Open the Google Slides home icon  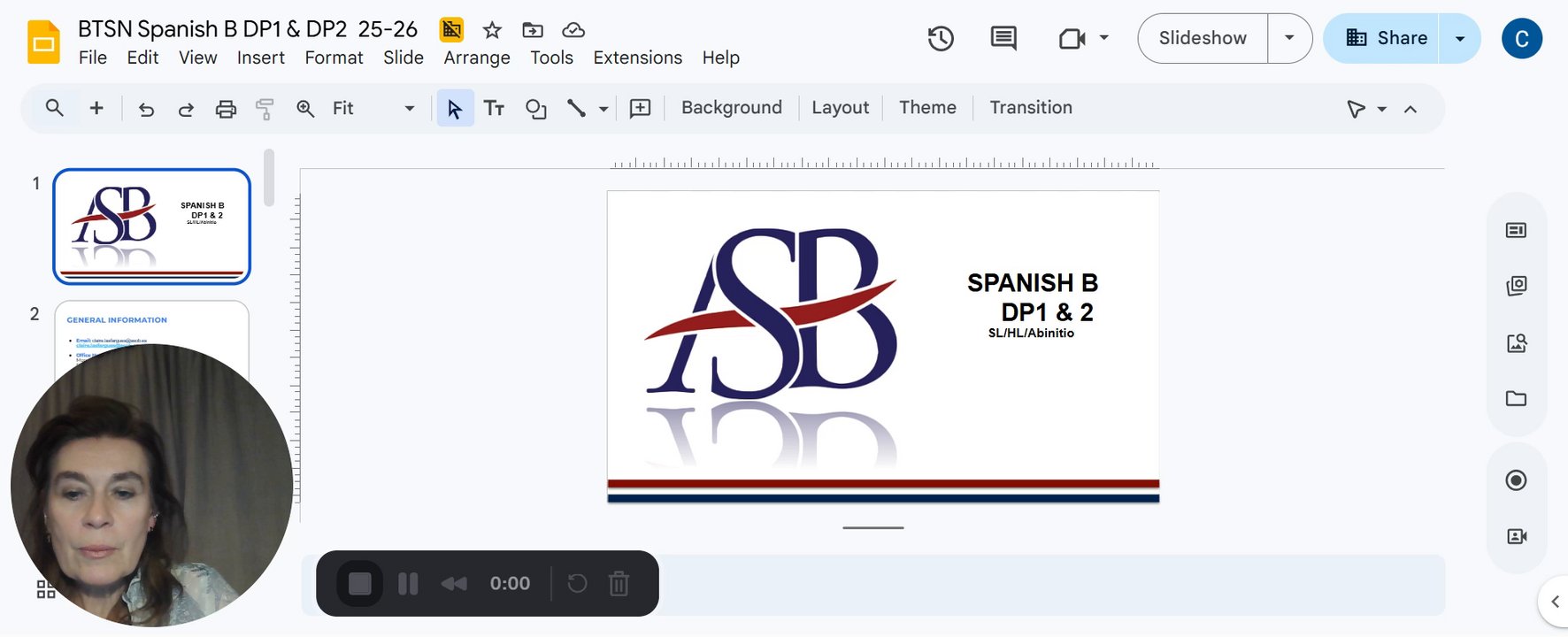pos(43,42)
